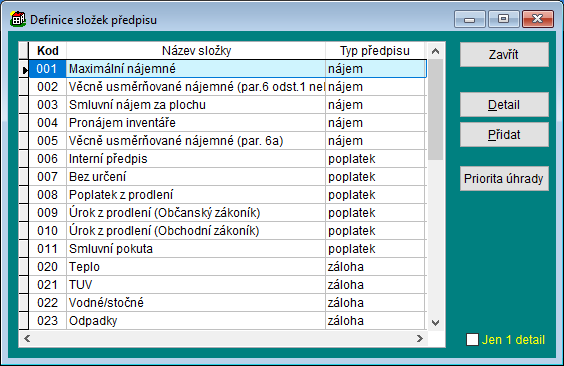Screen dimensions: 564x366
Task: Click the Název složky column header
Action: click(196, 51)
